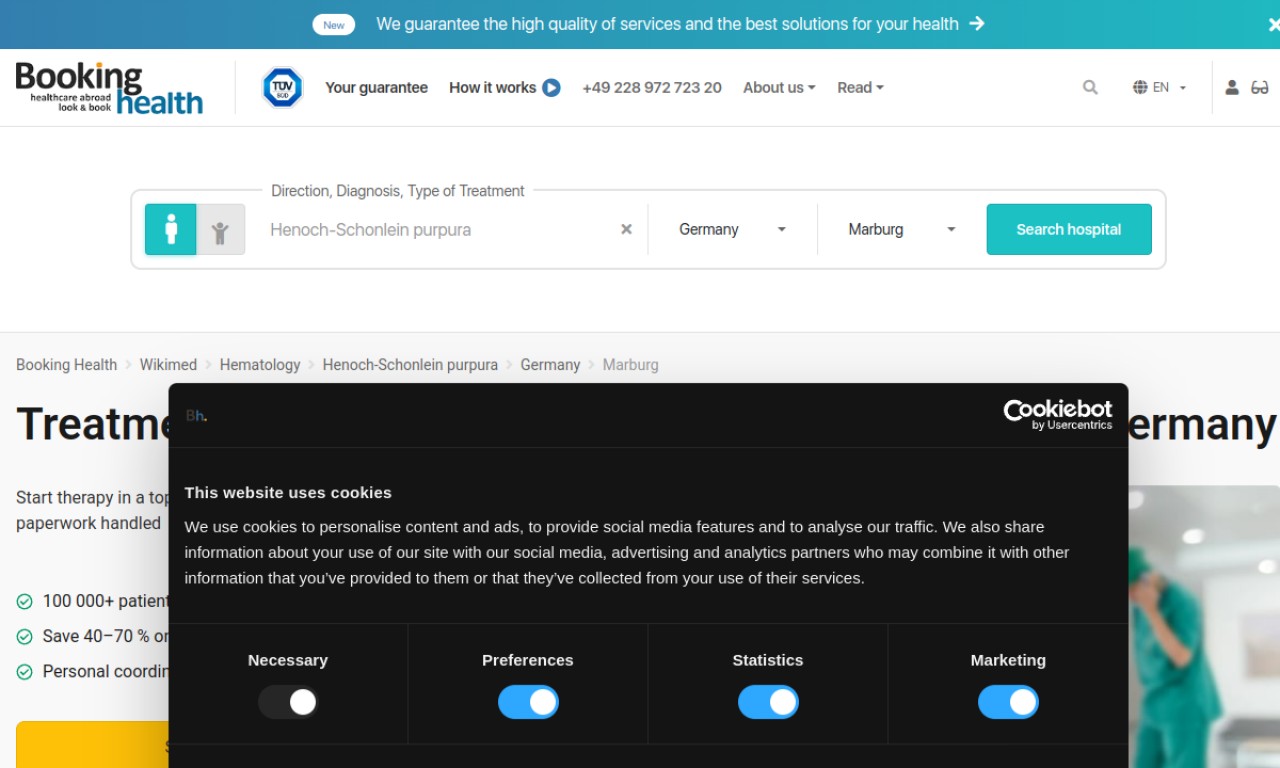This screenshot has width=1280, height=768.
Task: Click the user account icon
Action: point(1232,88)
